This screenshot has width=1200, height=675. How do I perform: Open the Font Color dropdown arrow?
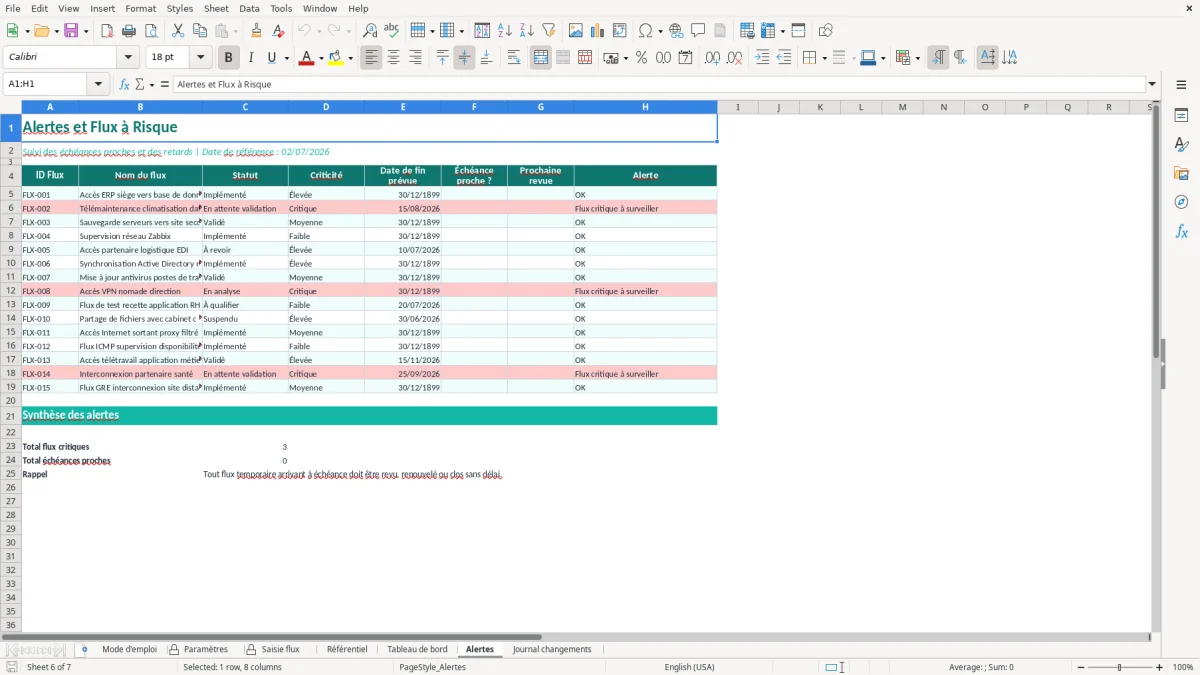tap(320, 58)
